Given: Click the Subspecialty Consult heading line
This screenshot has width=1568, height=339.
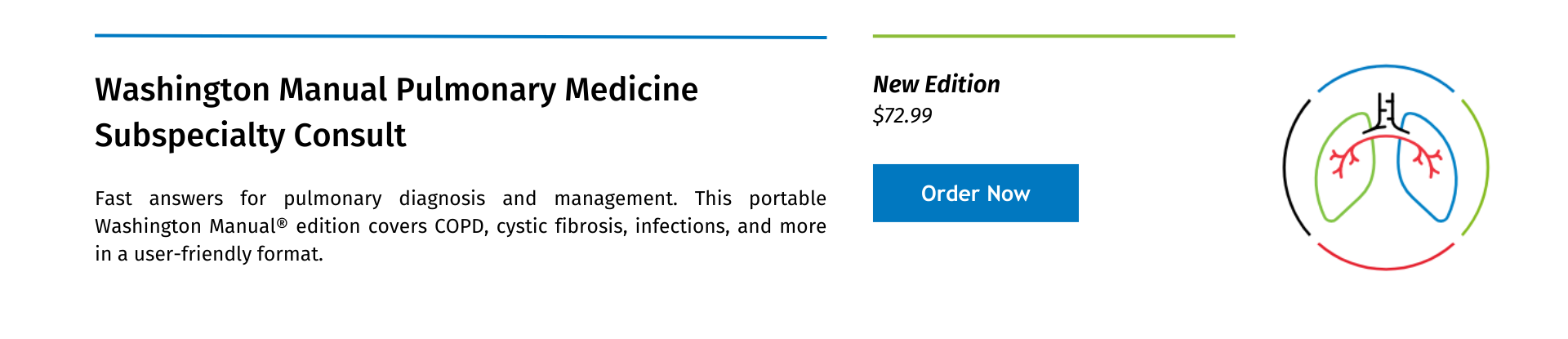Looking at the screenshot, I should [250, 135].
